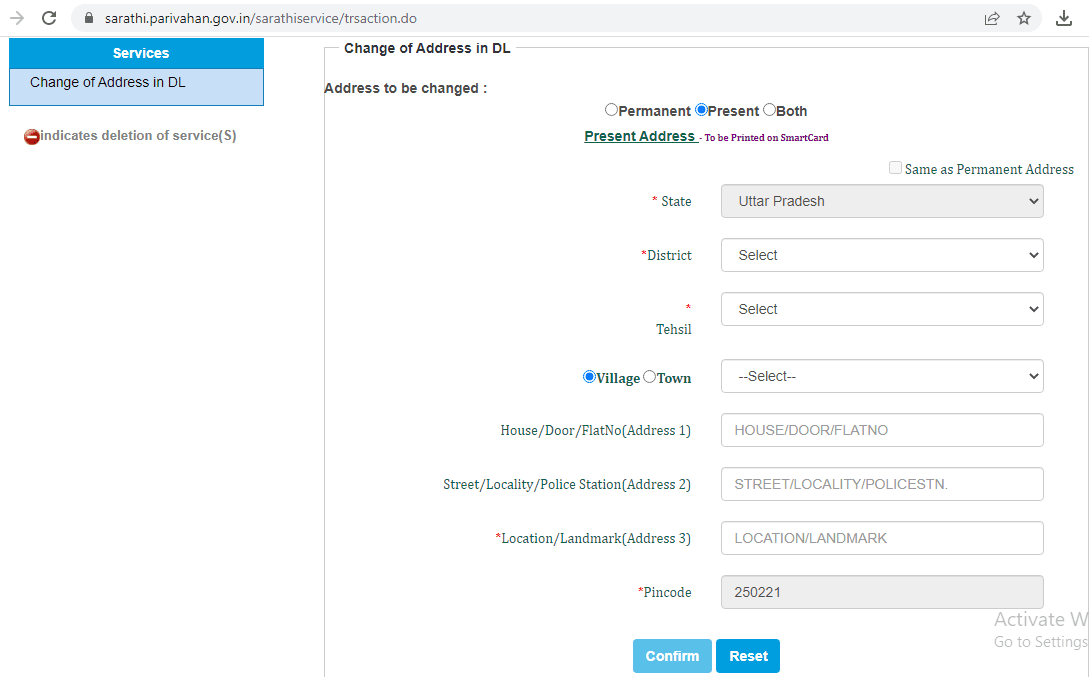Click the Services panel header
Screen dimensions: 1089x677
point(137,53)
